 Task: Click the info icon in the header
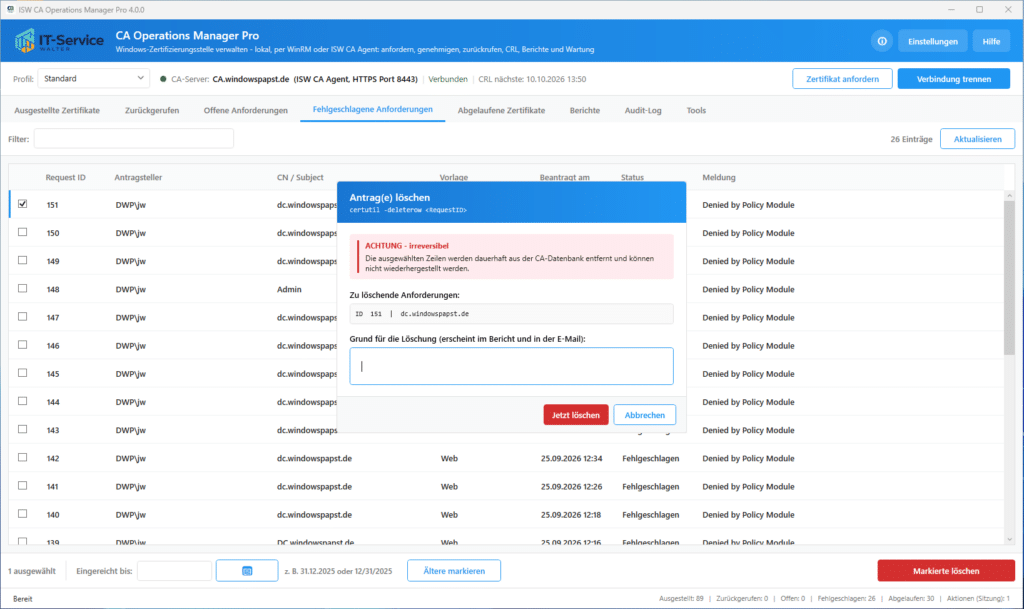click(x=882, y=41)
